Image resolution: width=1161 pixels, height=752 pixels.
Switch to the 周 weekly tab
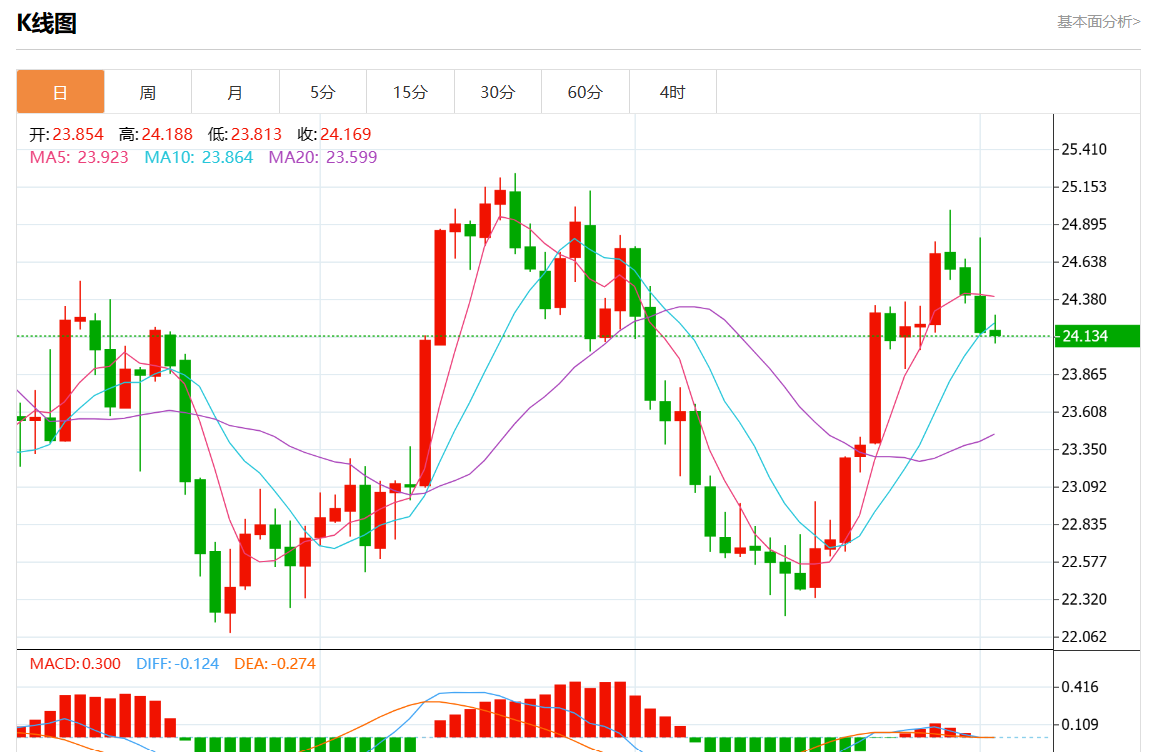pyautogui.click(x=148, y=92)
